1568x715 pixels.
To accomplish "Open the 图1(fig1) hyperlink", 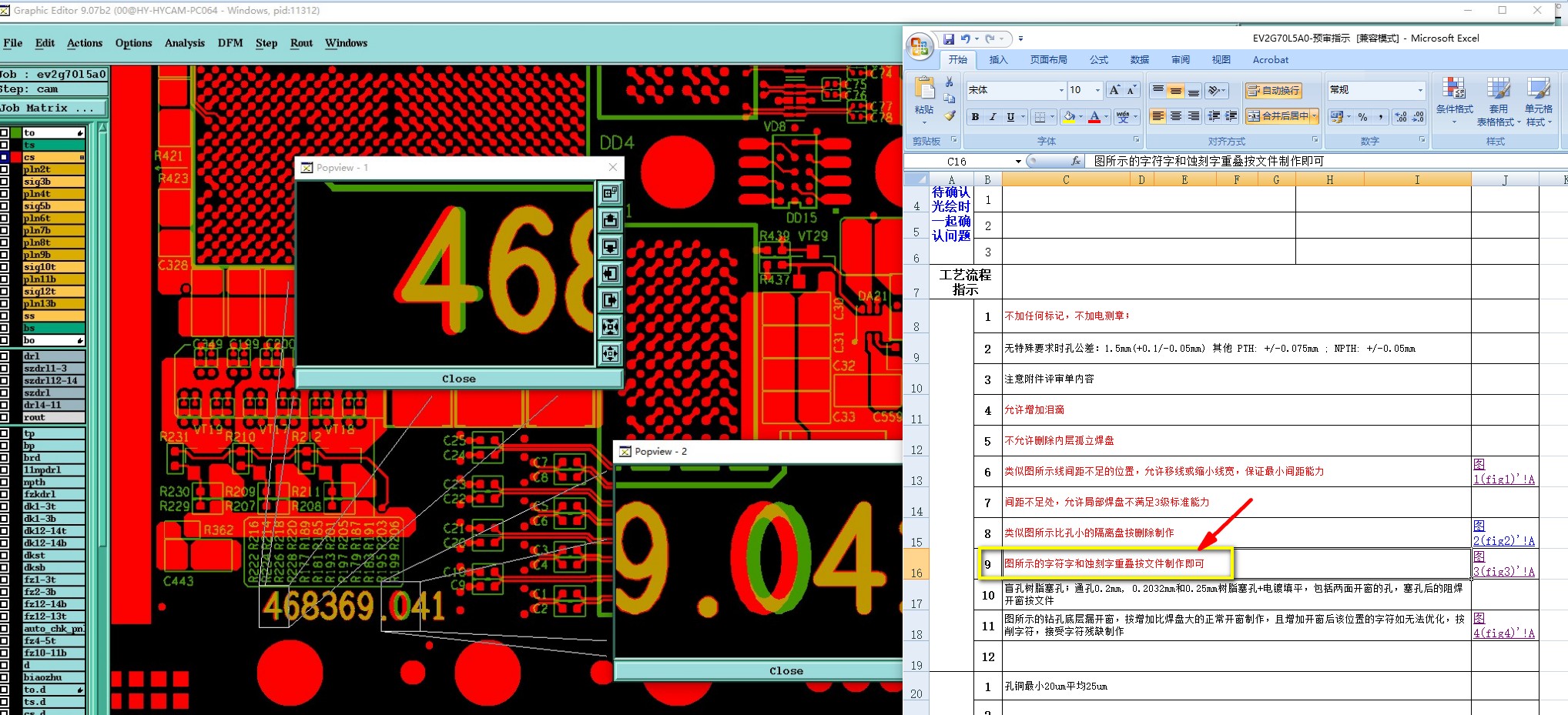I will click(1503, 472).
